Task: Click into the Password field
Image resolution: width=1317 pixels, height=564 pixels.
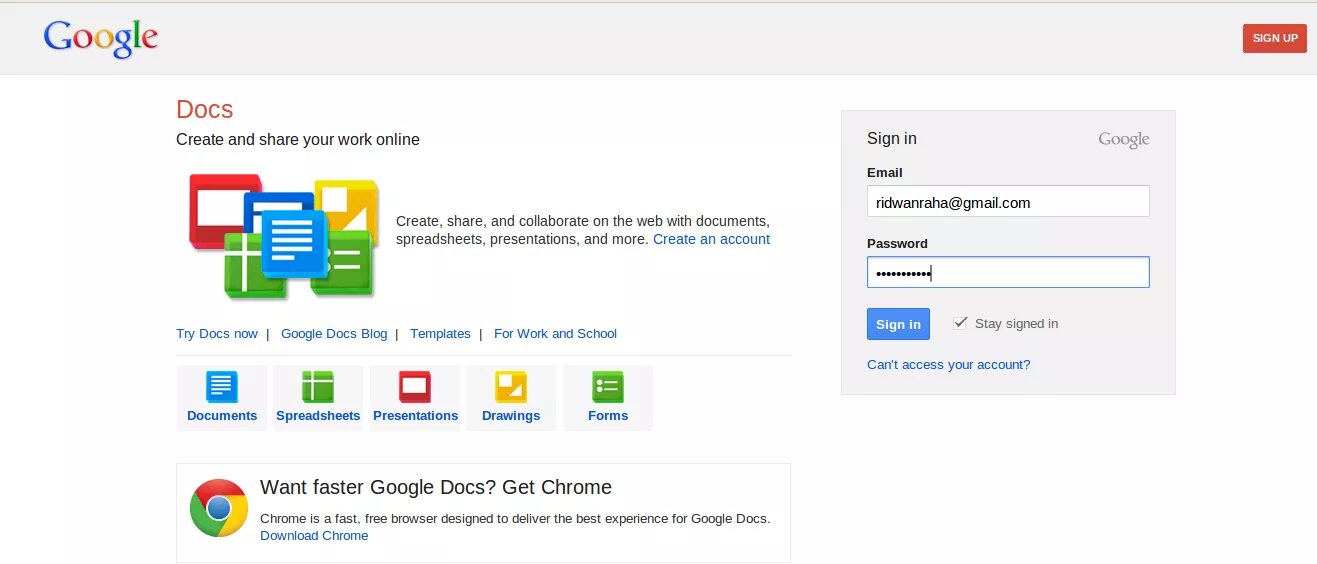Action: tap(1008, 273)
